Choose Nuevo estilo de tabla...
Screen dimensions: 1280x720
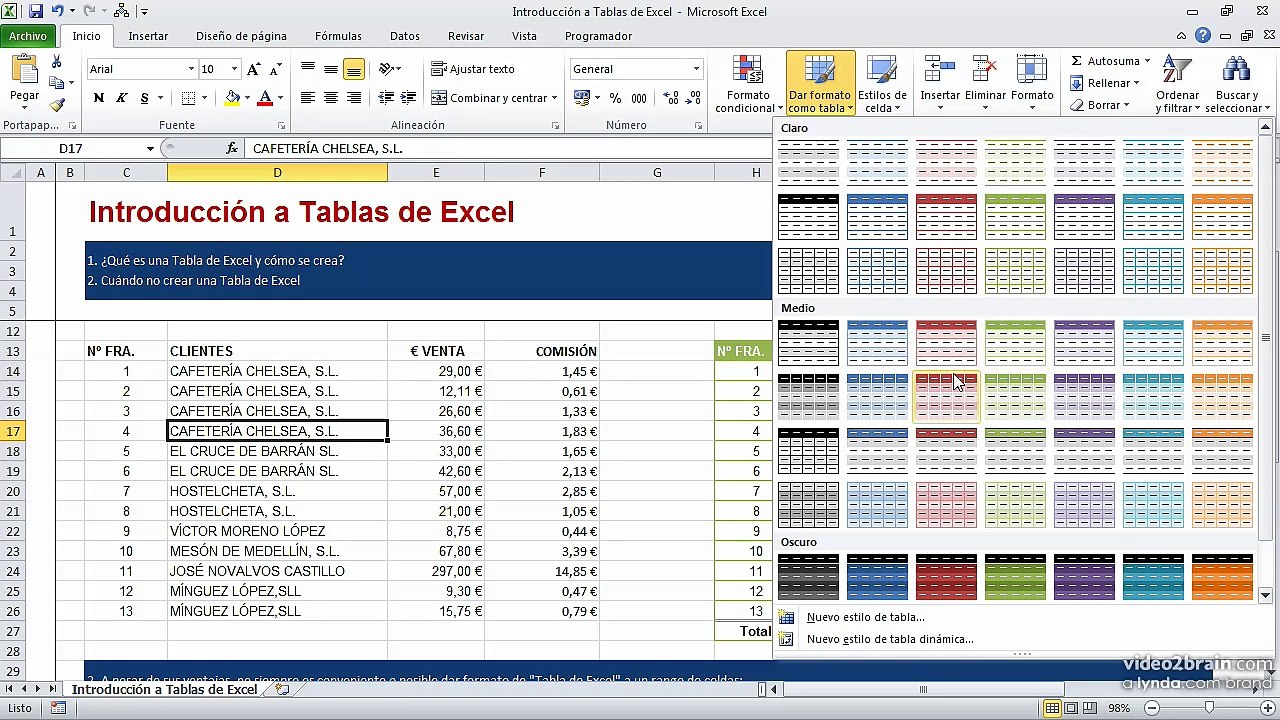tap(865, 617)
